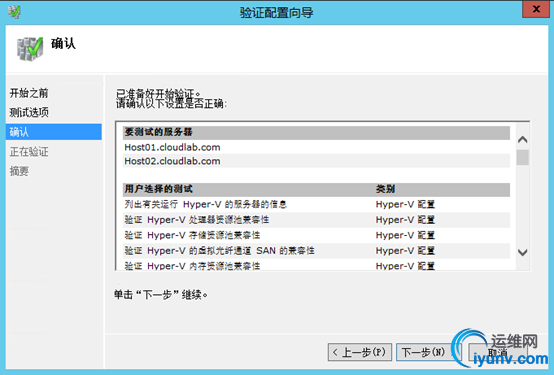Click the wizard title bar icon
The width and height of the screenshot is (554, 375).
14,12
